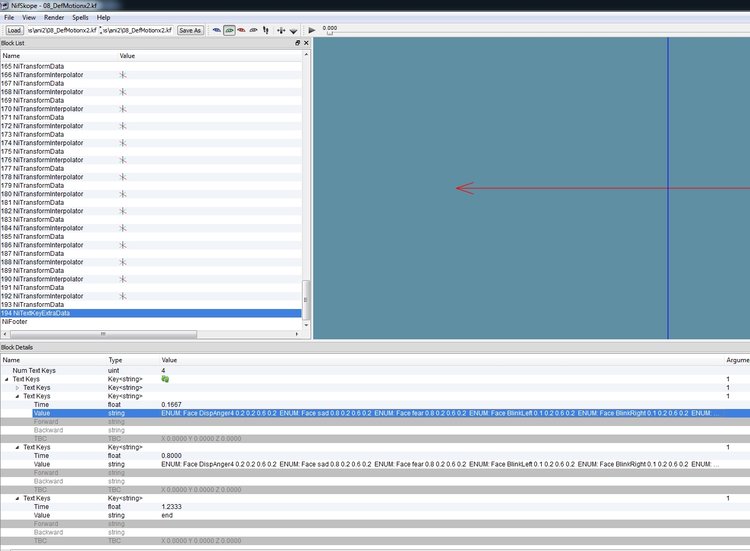Click the Save As button
Viewport: 750px width, 551px height.
(x=190, y=30)
